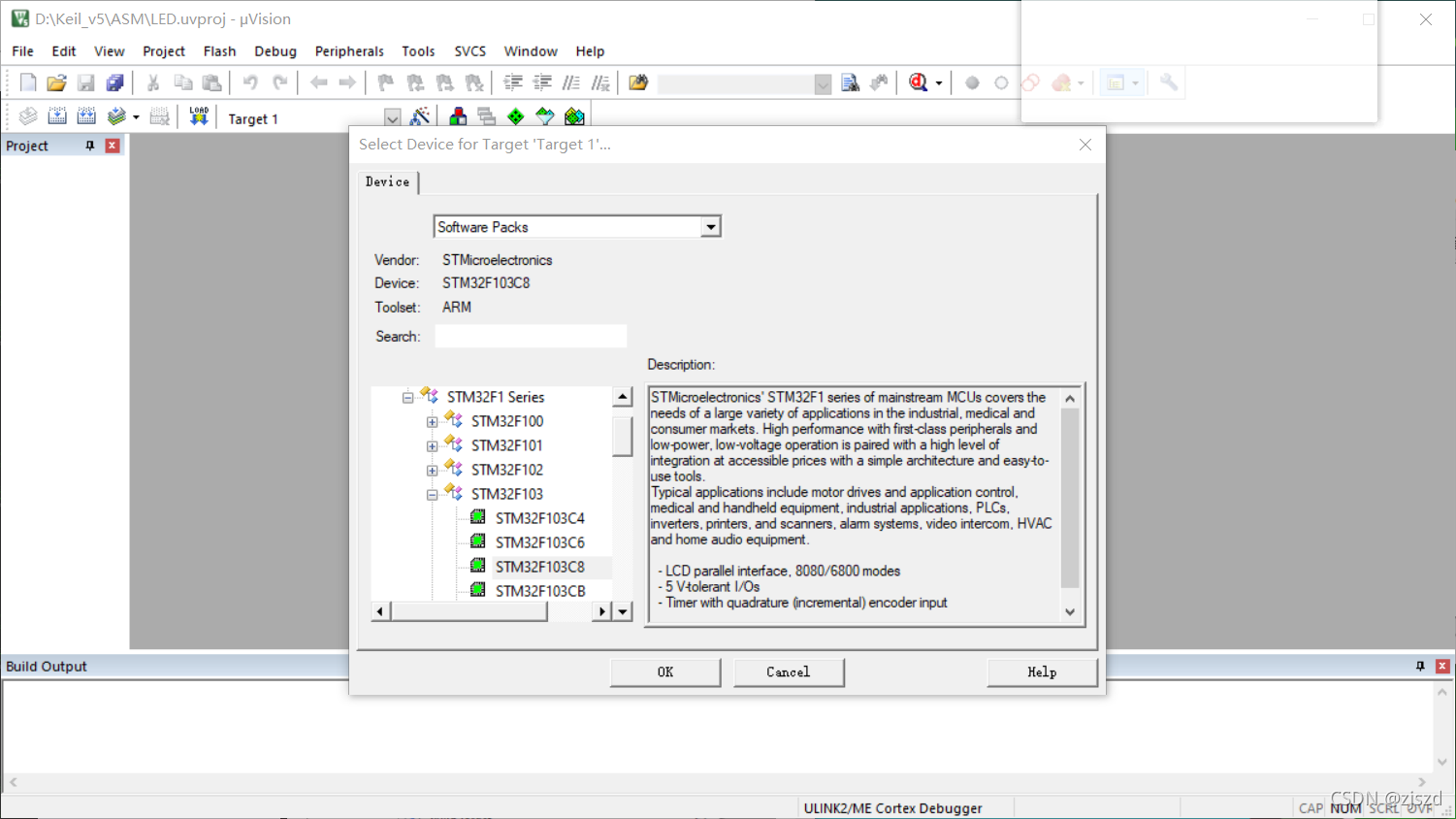Close the Project panel
Screen dimensions: 1456x819
(113, 146)
